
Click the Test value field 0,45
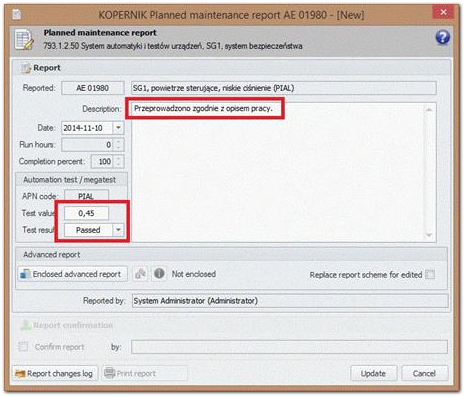(x=86, y=213)
